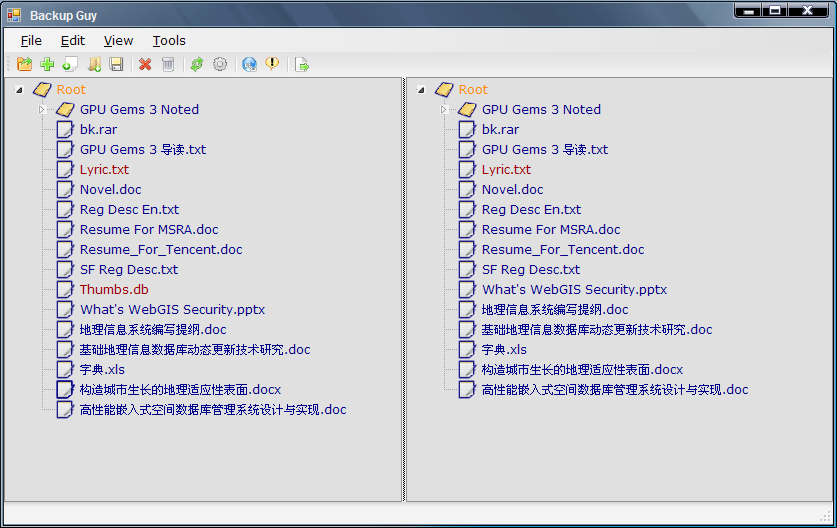
Task: Click the file icon beside left Thumbs.db
Action: tap(65, 289)
